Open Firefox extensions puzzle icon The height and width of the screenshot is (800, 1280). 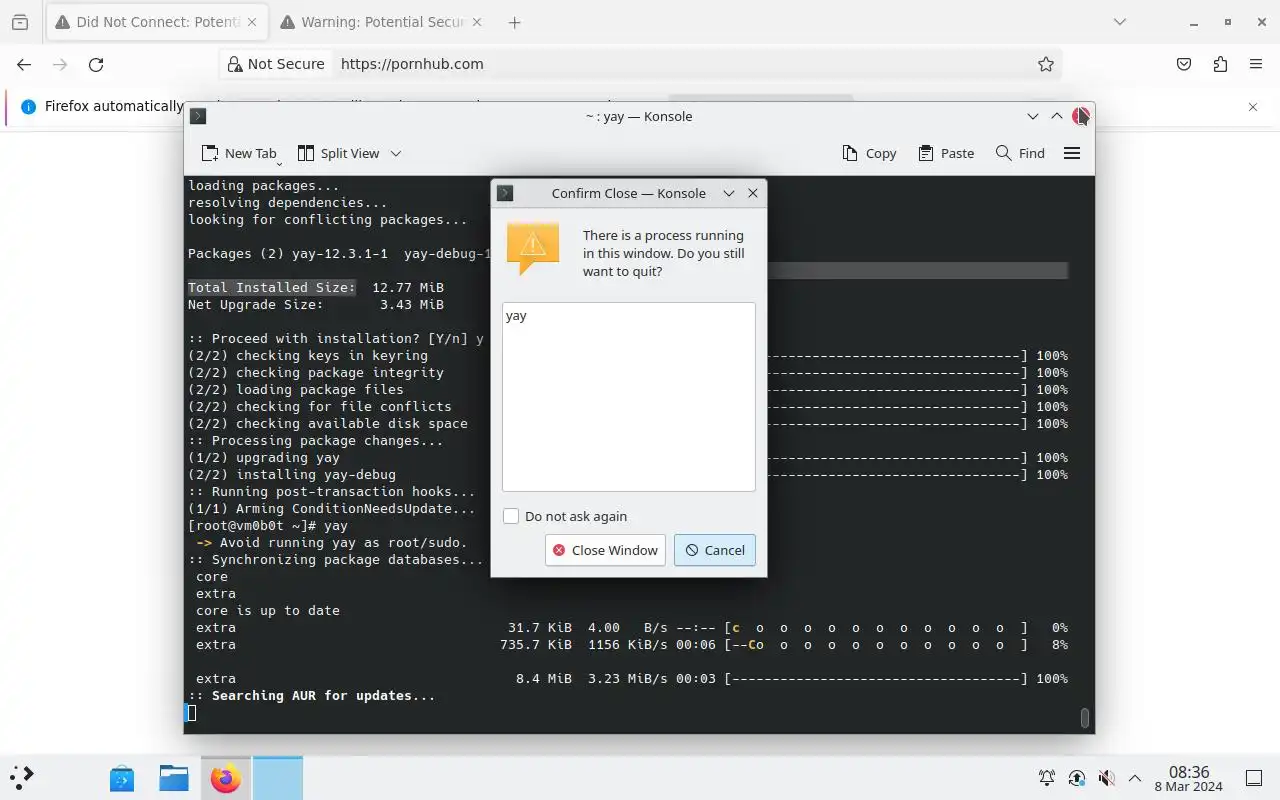pyautogui.click(x=1220, y=64)
